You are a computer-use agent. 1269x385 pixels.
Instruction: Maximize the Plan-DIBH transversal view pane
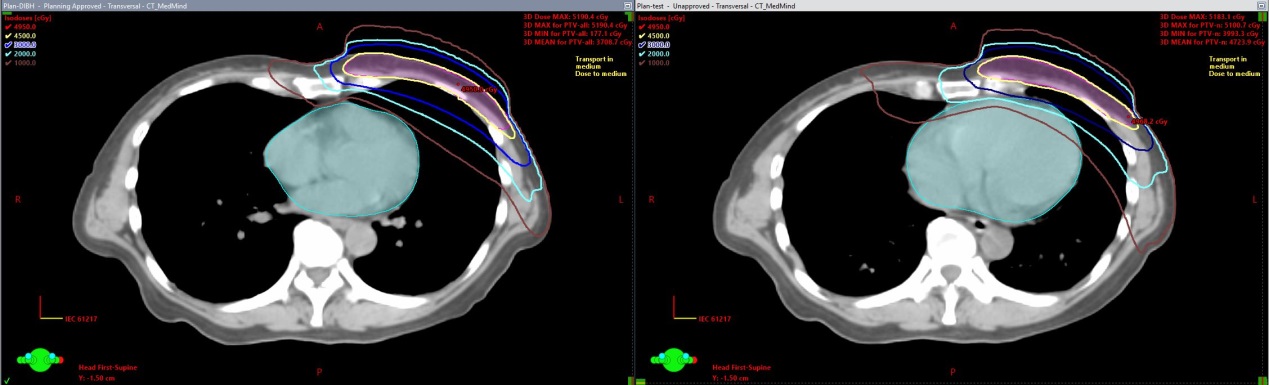tap(627, 6)
